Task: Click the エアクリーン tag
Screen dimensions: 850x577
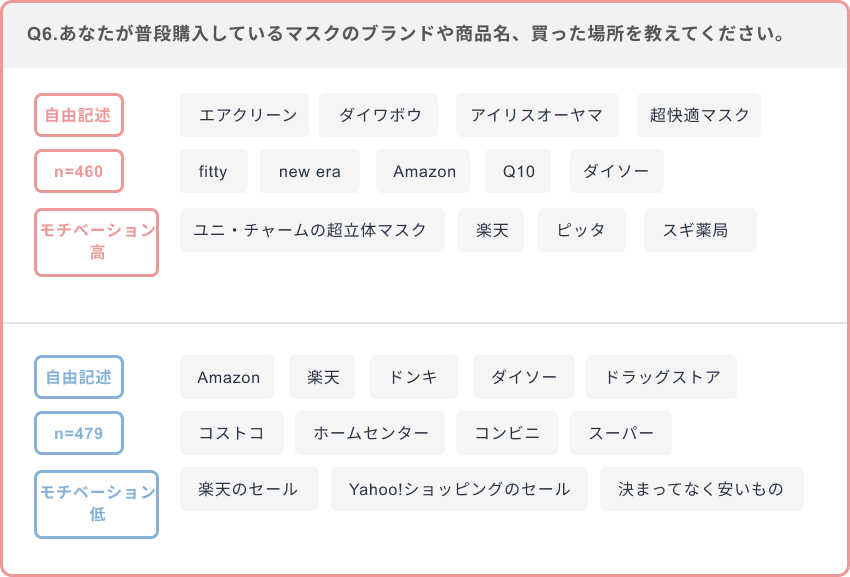Action: pos(244,115)
